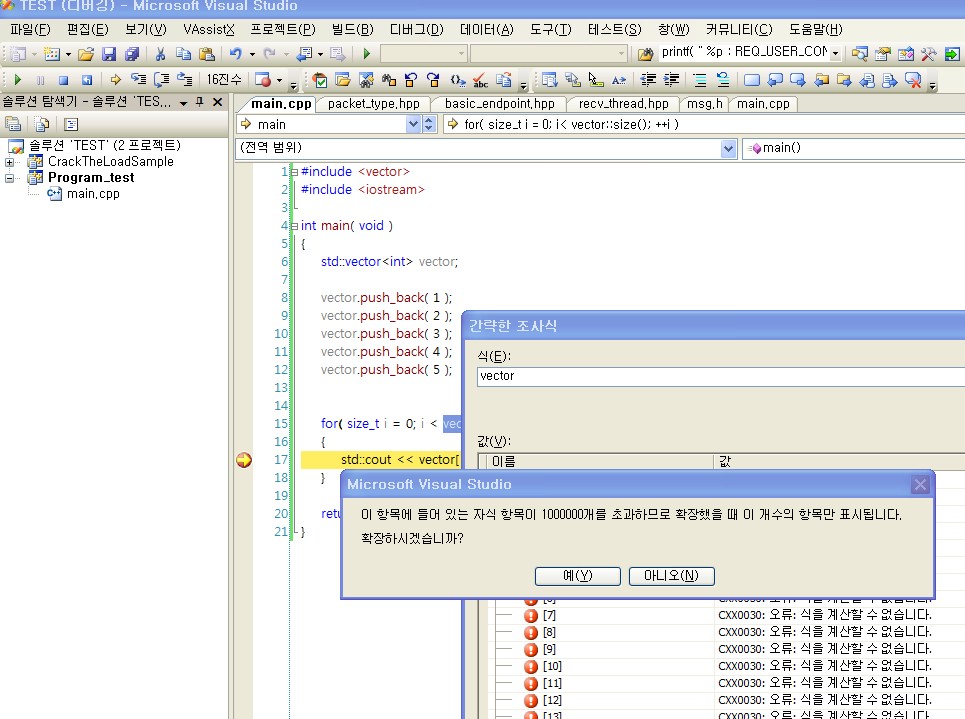
Task: Click the expression (식) input field with 'vector'
Action: pyautogui.click(x=721, y=376)
